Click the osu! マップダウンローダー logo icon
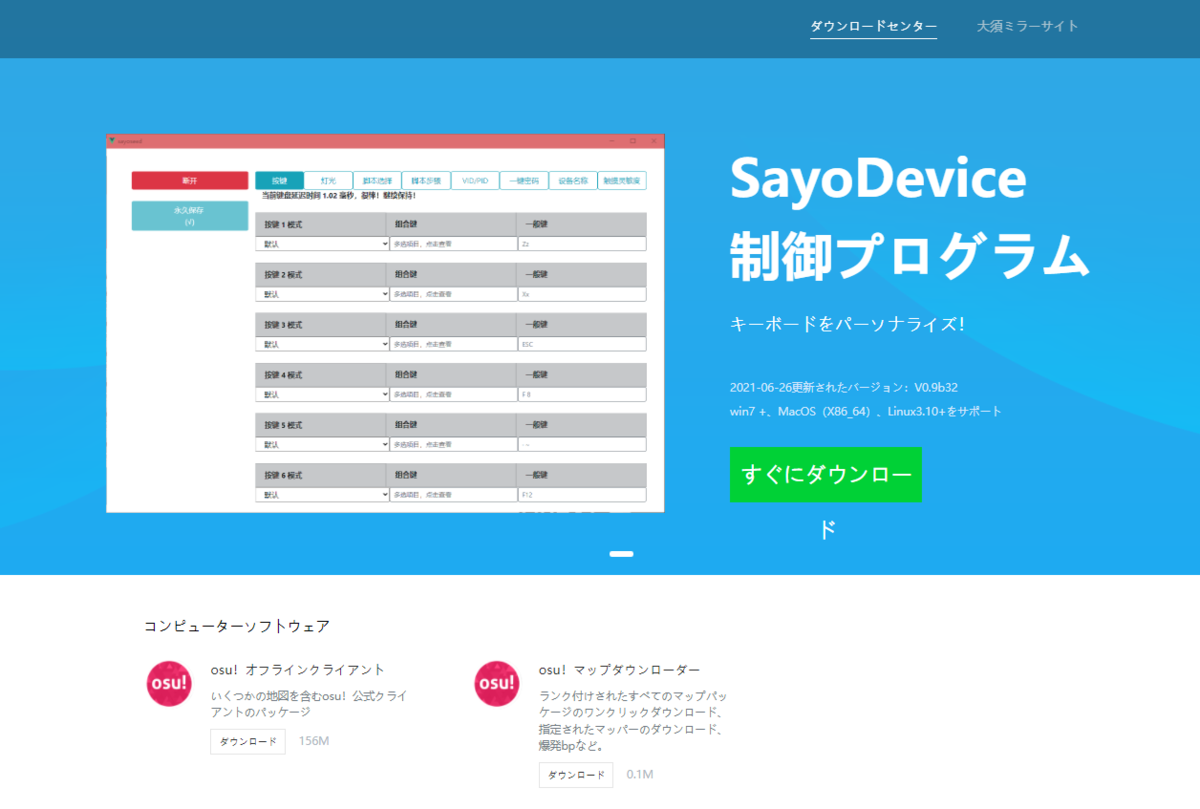Image resolution: width=1200 pixels, height=809 pixels. coord(497,683)
